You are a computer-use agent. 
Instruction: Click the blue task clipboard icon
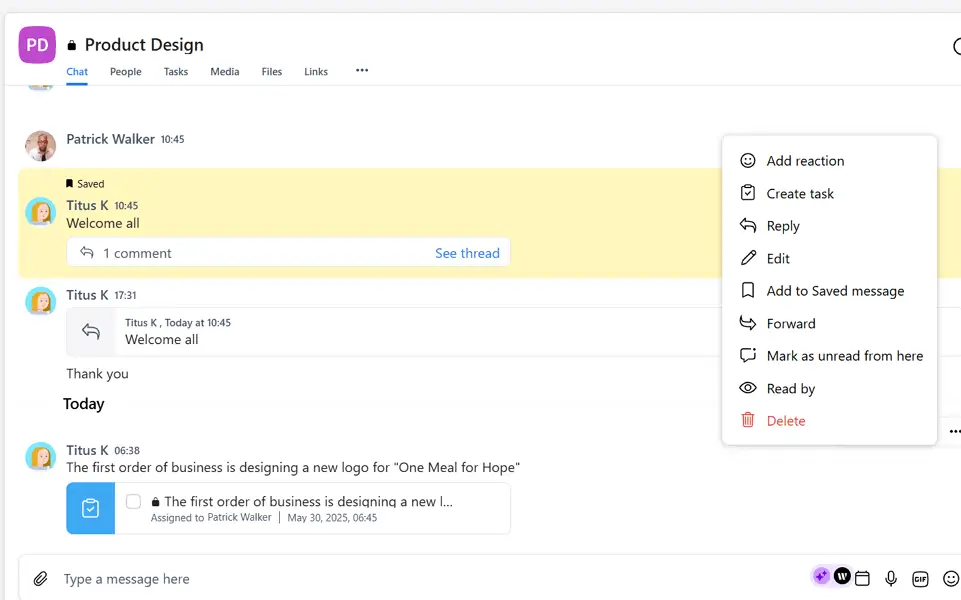[x=90, y=508]
